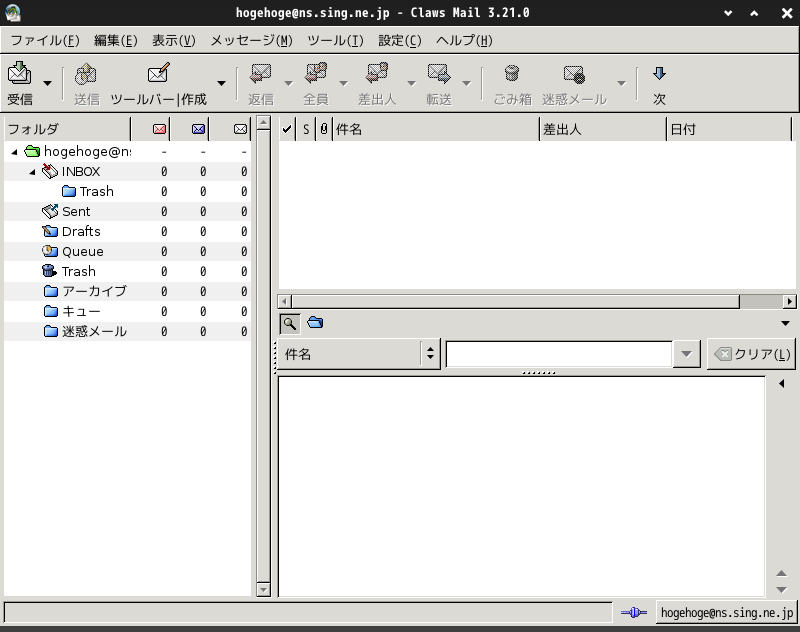Viewport: 800px width, 632px height.
Task: Collapse the INBOX folder subtree
Action: tap(32, 172)
